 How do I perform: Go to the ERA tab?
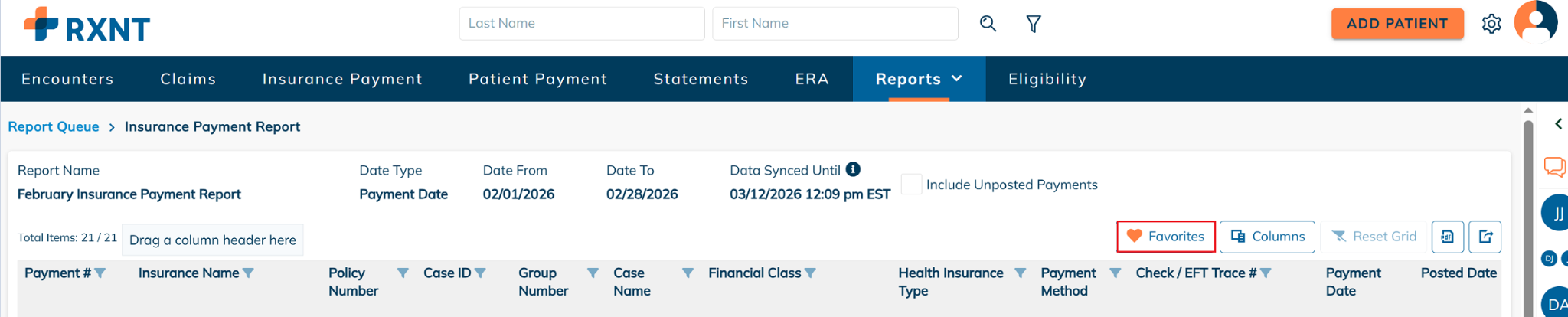pos(812,79)
